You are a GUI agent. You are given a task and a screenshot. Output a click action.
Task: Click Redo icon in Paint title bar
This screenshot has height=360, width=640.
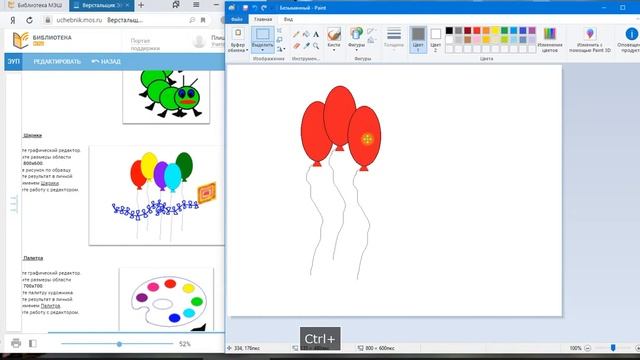click(x=264, y=8)
